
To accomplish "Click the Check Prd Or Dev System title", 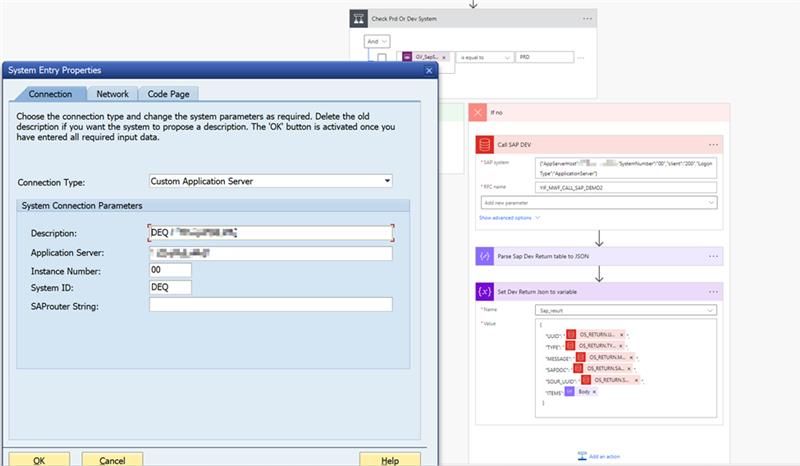I will (404, 19).
